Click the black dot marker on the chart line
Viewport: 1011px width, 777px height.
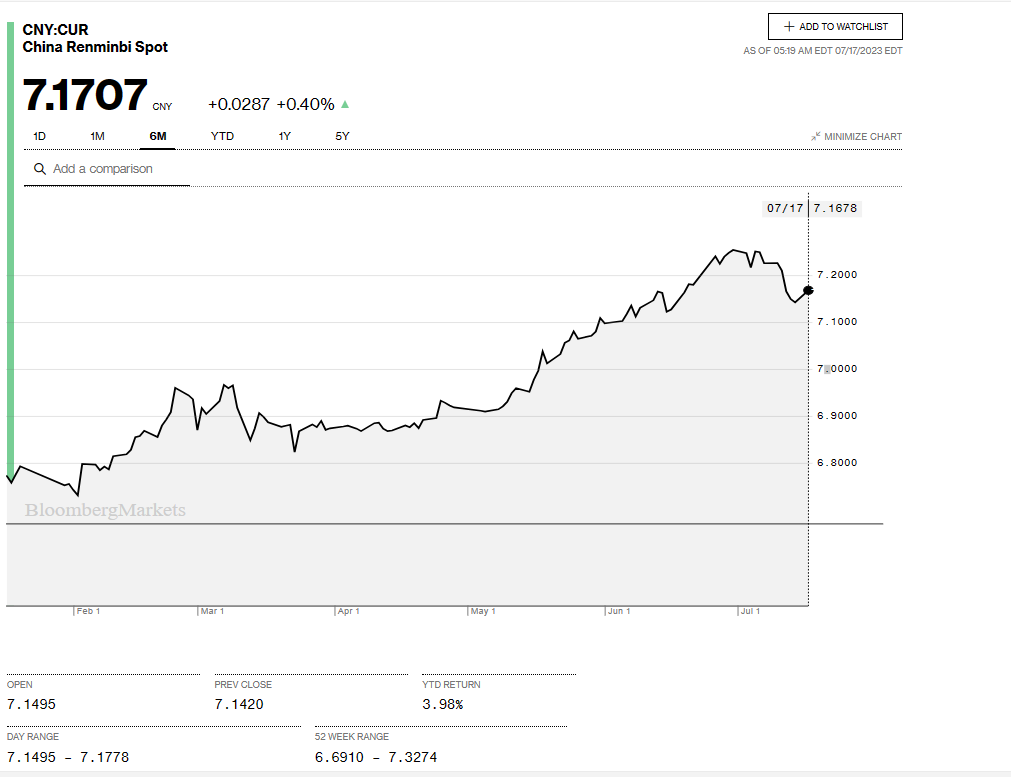point(808,290)
